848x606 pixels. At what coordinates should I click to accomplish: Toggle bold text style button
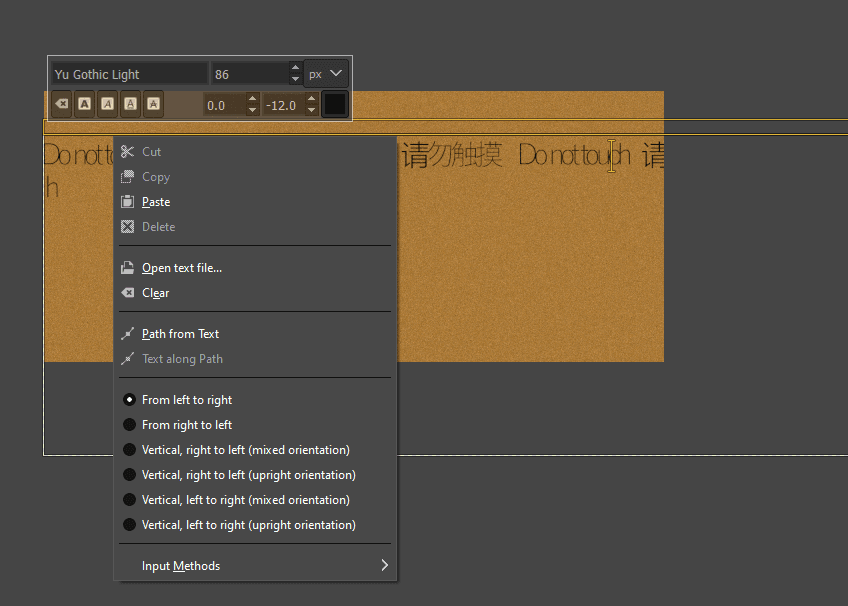pos(84,104)
